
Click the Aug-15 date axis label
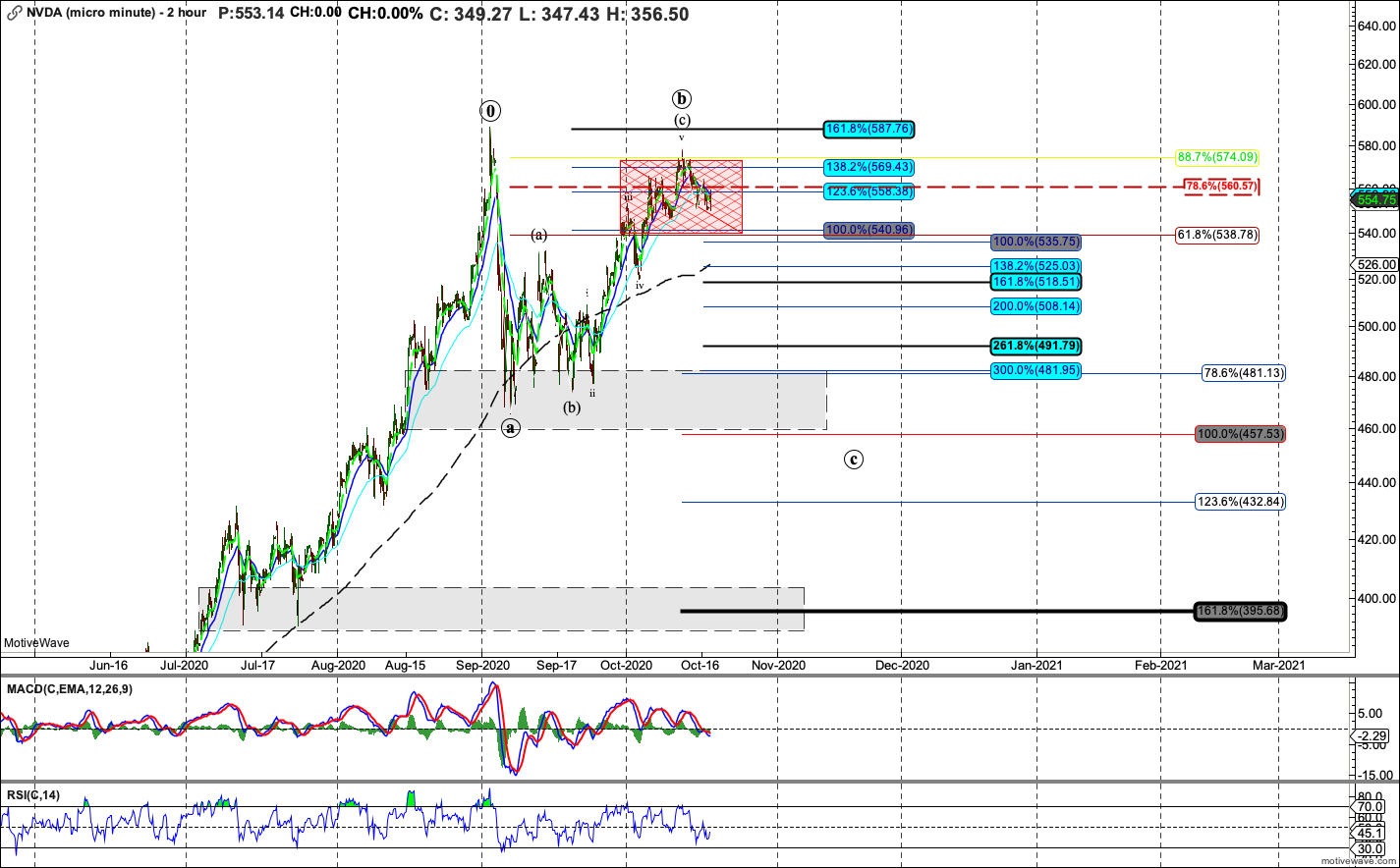(x=406, y=665)
